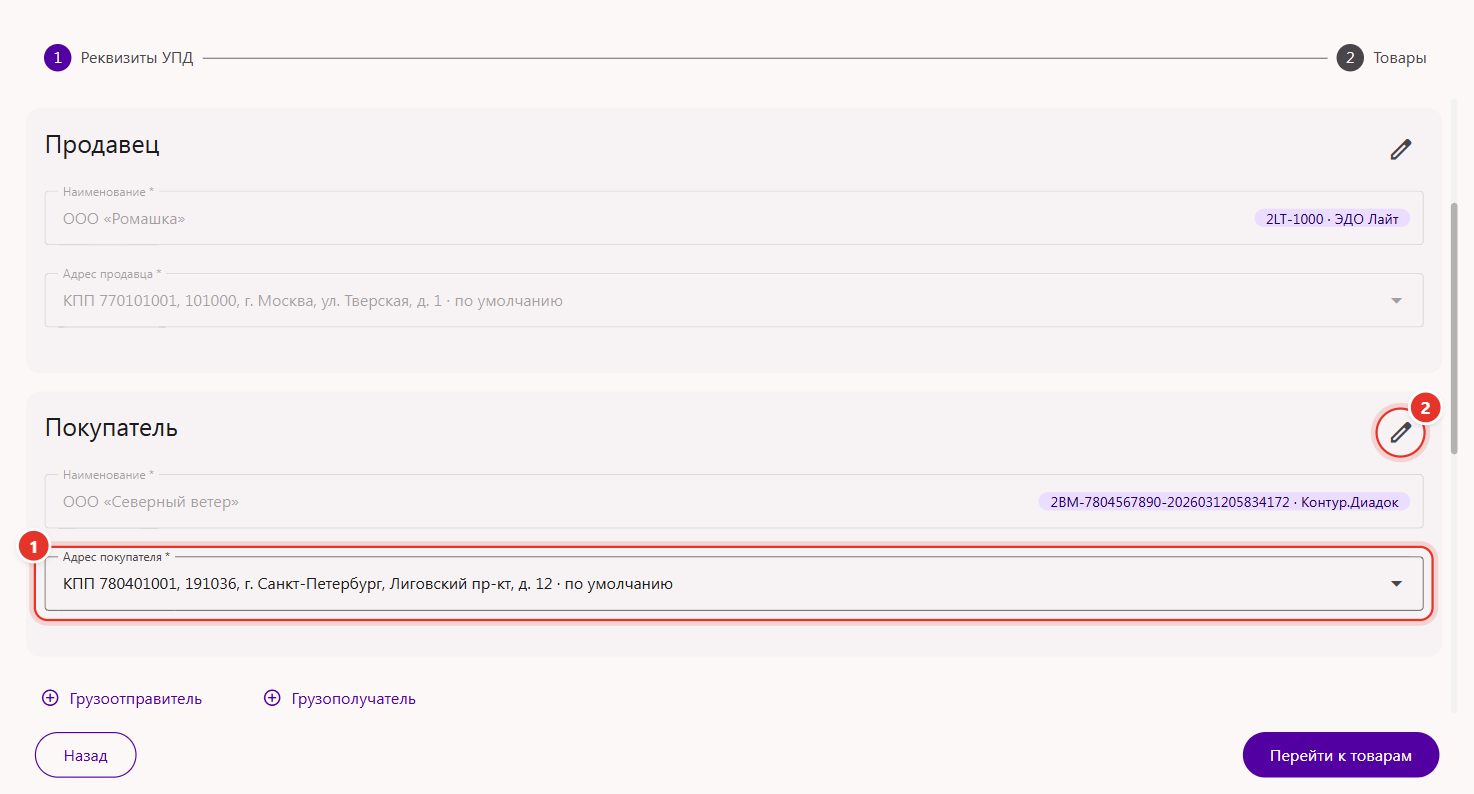Jump to step 2 Товары
This screenshot has width=1474, height=794.
[1382, 58]
